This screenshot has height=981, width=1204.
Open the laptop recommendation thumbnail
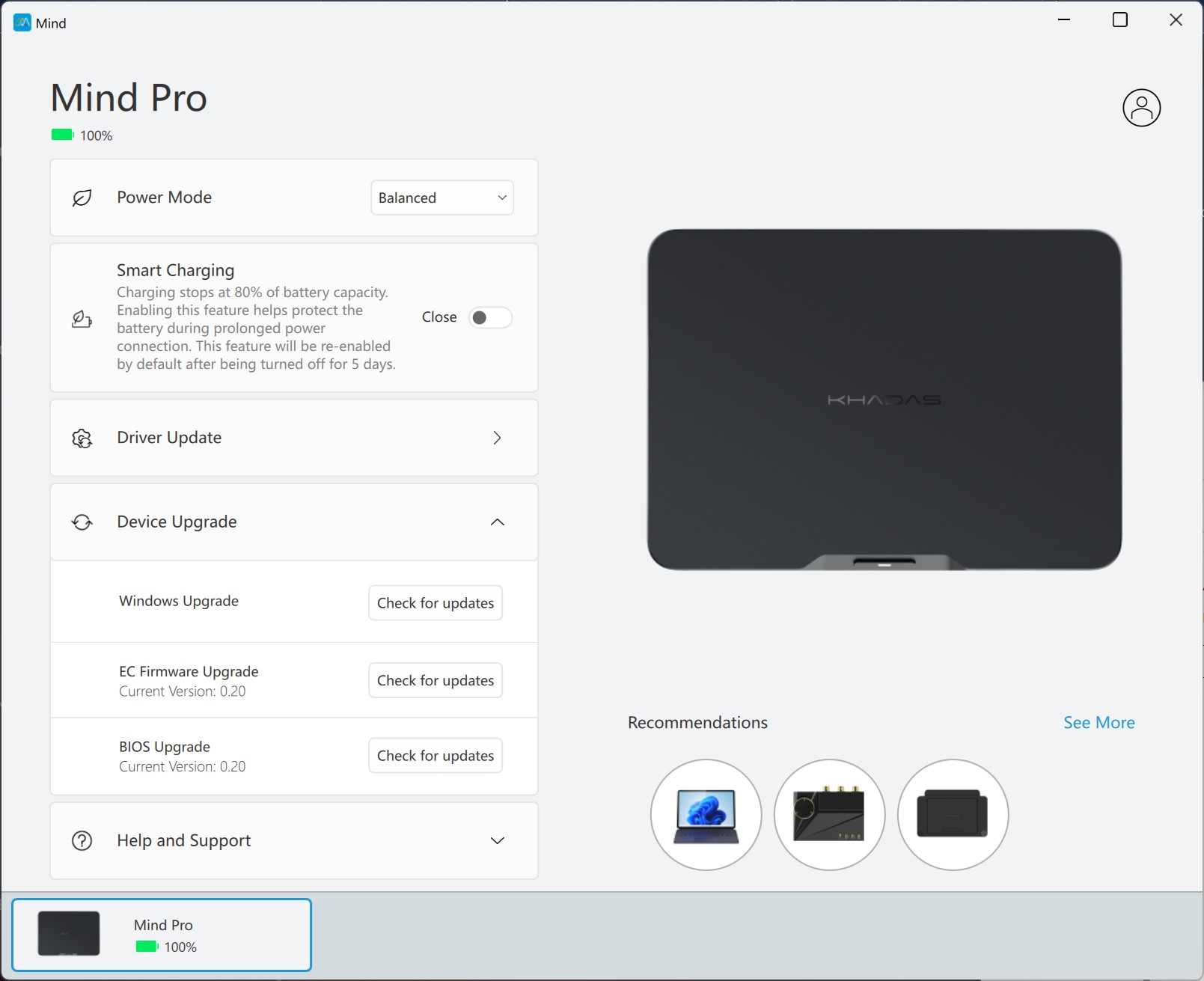click(706, 815)
